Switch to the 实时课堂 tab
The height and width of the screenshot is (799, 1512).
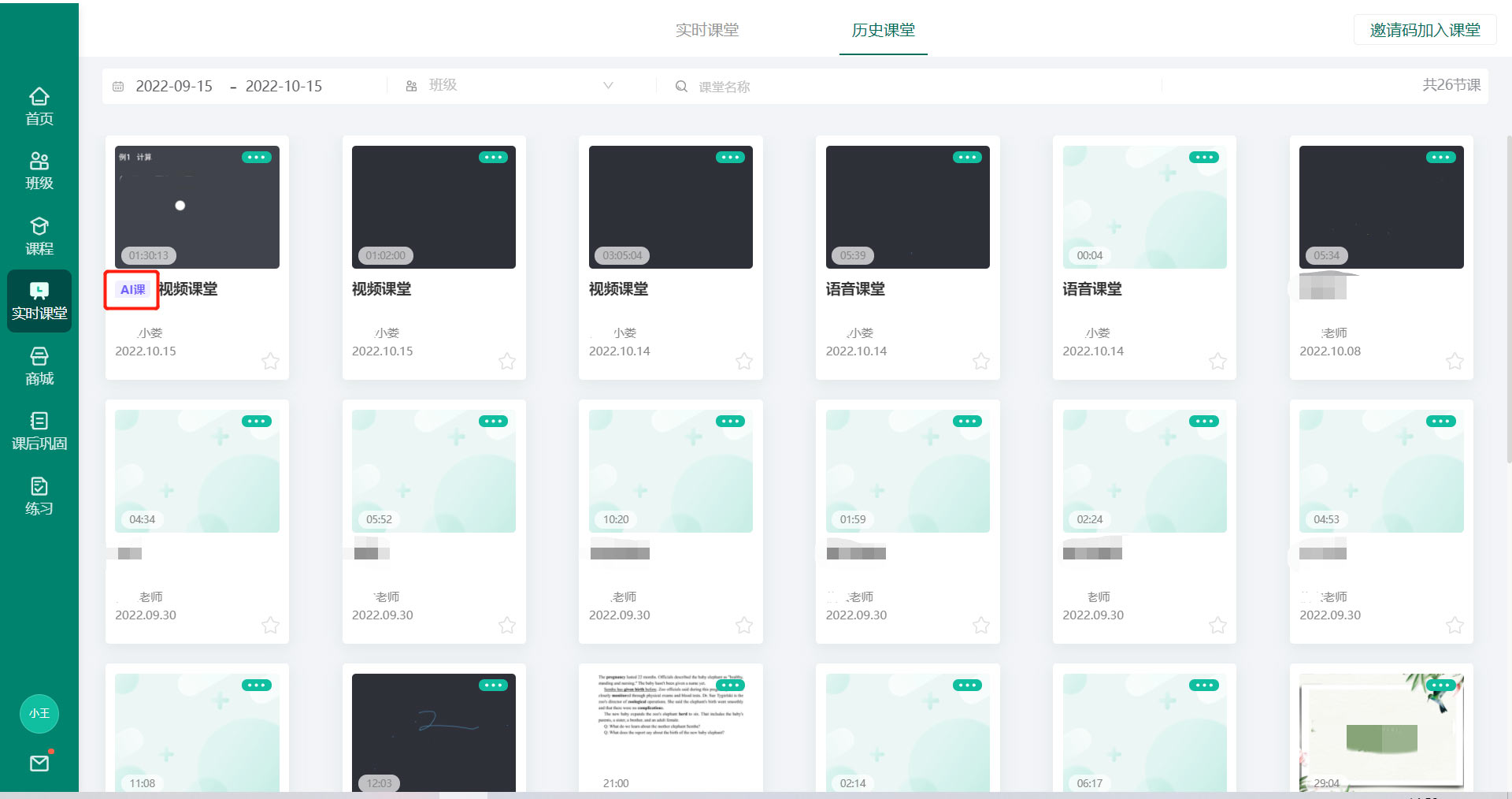click(707, 30)
